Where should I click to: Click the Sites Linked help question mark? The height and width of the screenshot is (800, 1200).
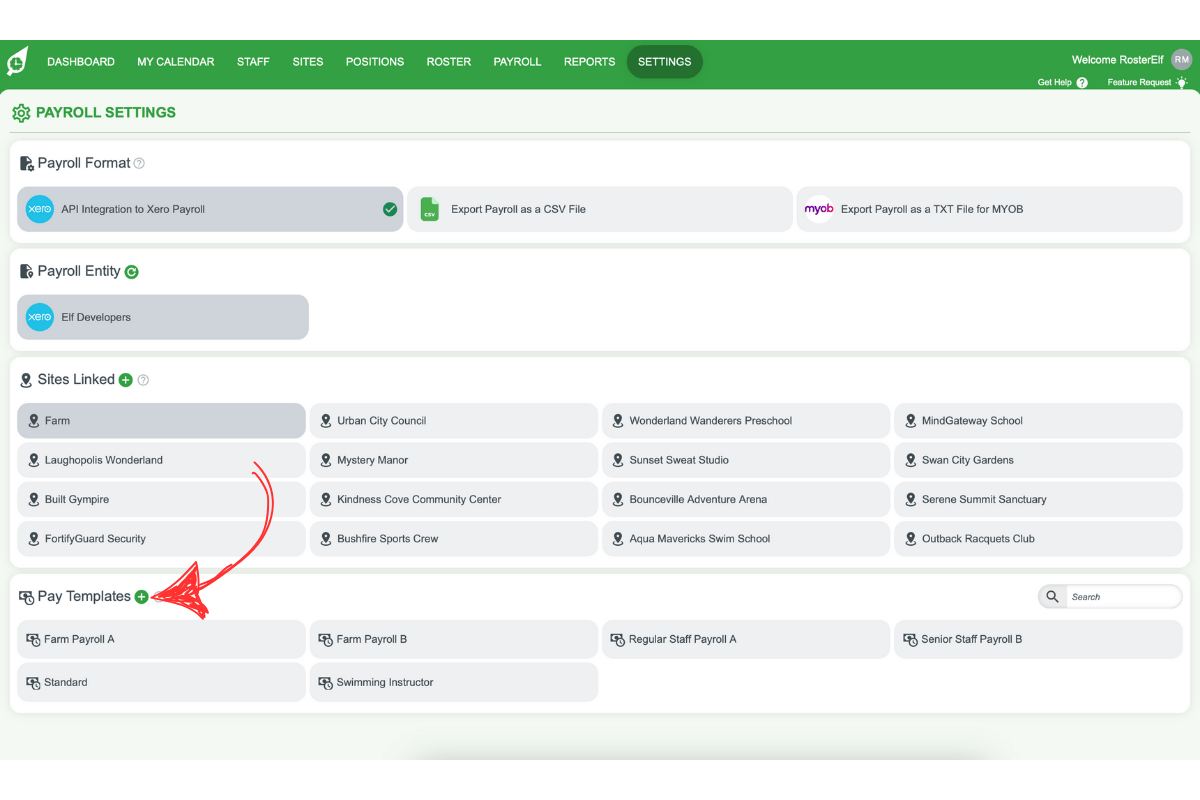pyautogui.click(x=142, y=380)
